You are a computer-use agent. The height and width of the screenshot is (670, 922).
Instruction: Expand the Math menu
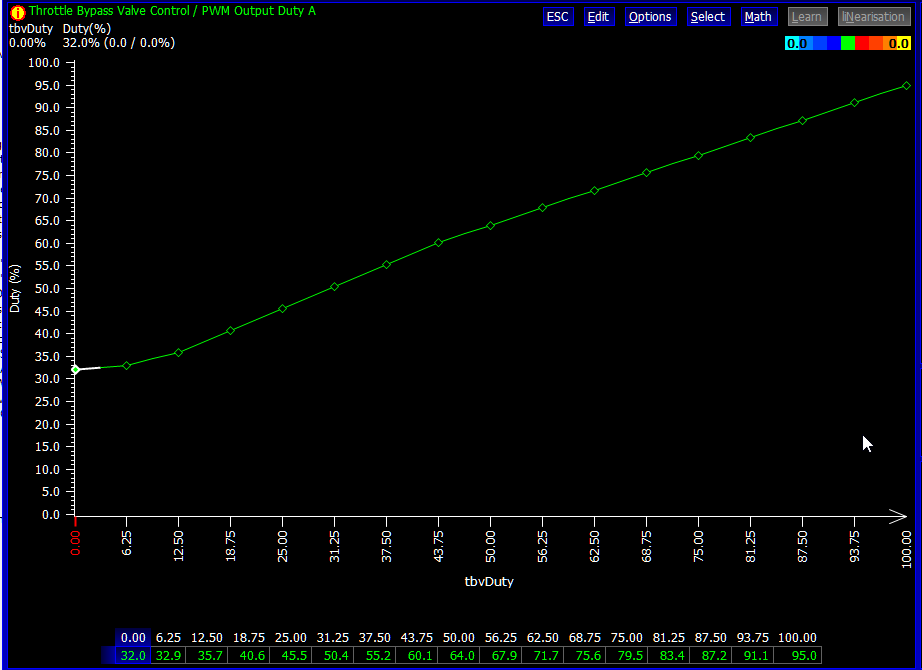pos(758,17)
